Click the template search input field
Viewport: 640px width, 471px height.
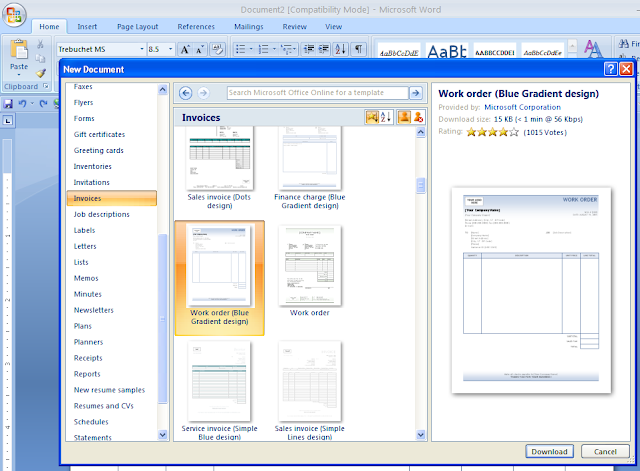coord(317,93)
